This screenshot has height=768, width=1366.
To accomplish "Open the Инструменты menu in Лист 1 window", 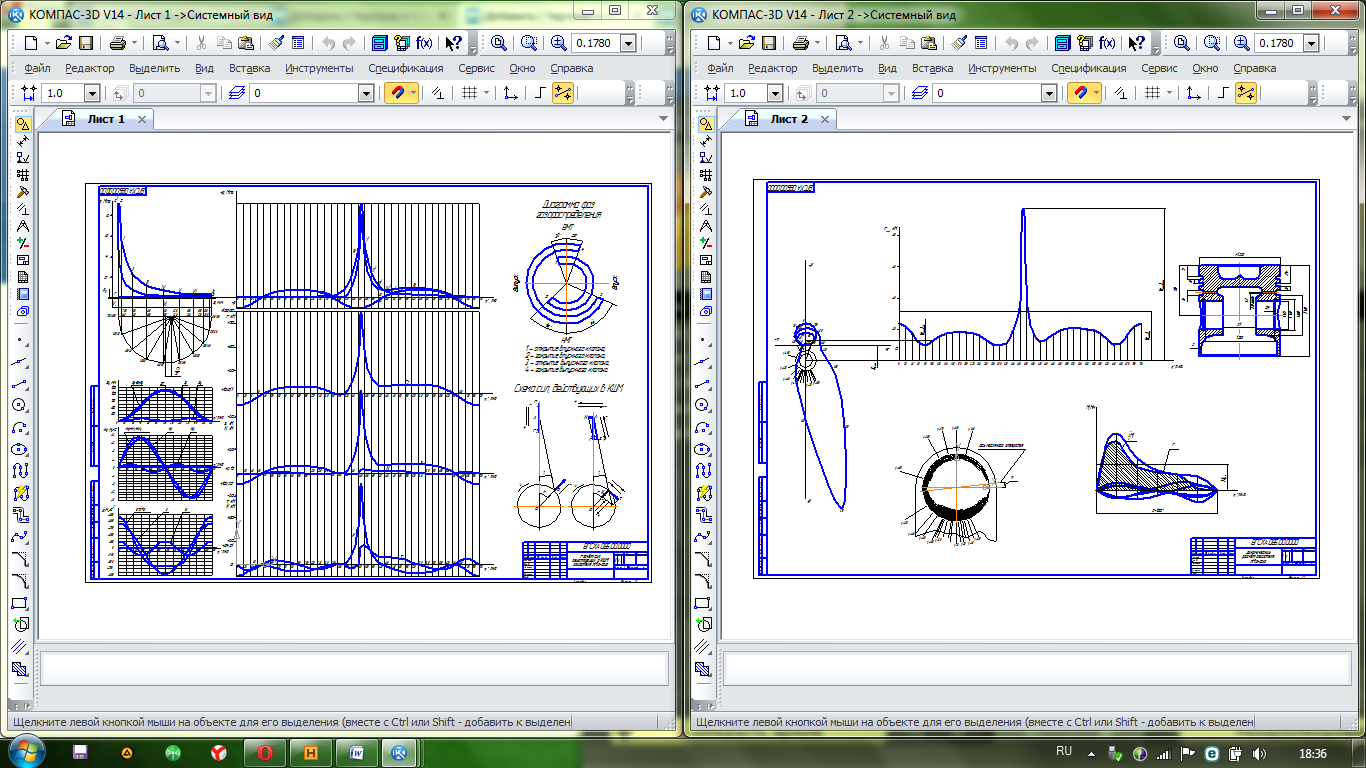I will point(319,68).
